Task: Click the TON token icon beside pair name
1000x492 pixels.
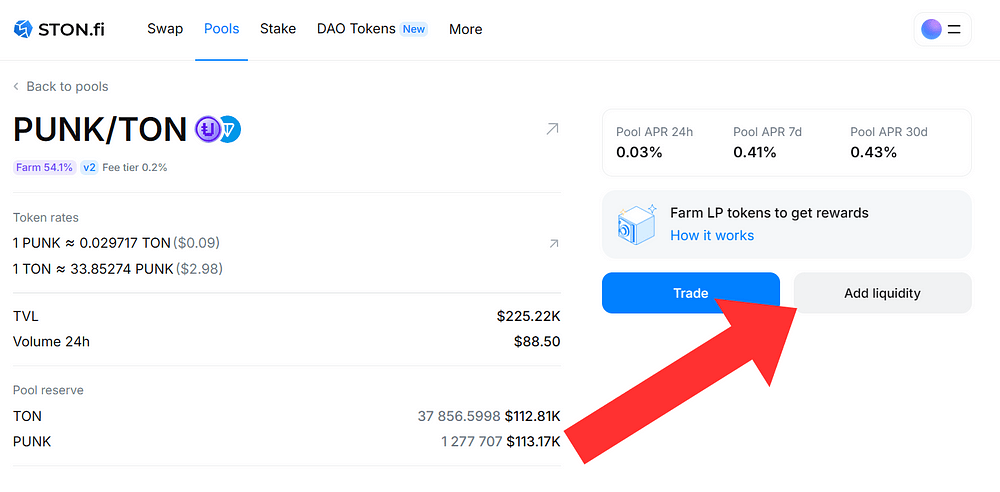Action: [x=231, y=129]
